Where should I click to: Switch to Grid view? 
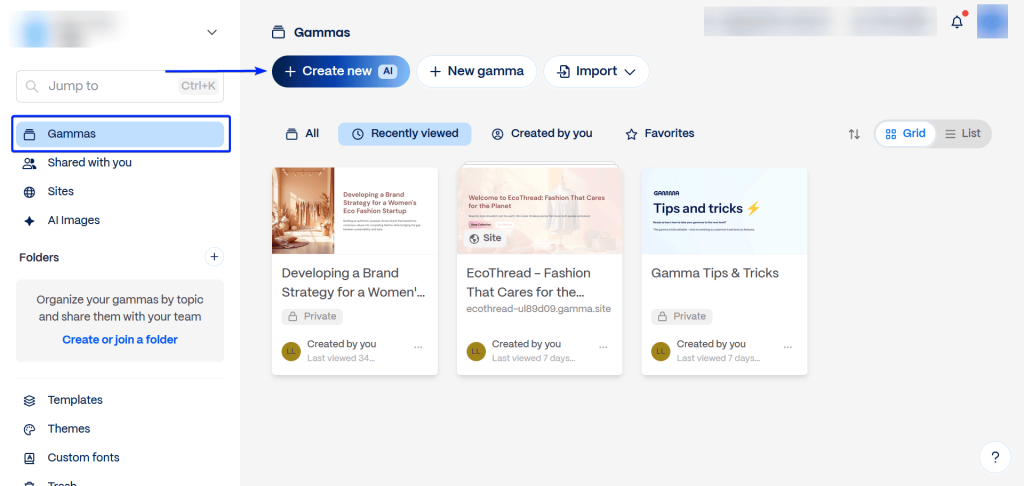pos(905,134)
